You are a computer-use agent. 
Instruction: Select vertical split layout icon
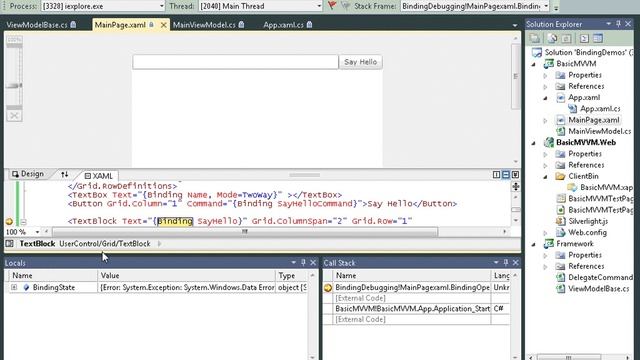pyautogui.click(x=496, y=175)
